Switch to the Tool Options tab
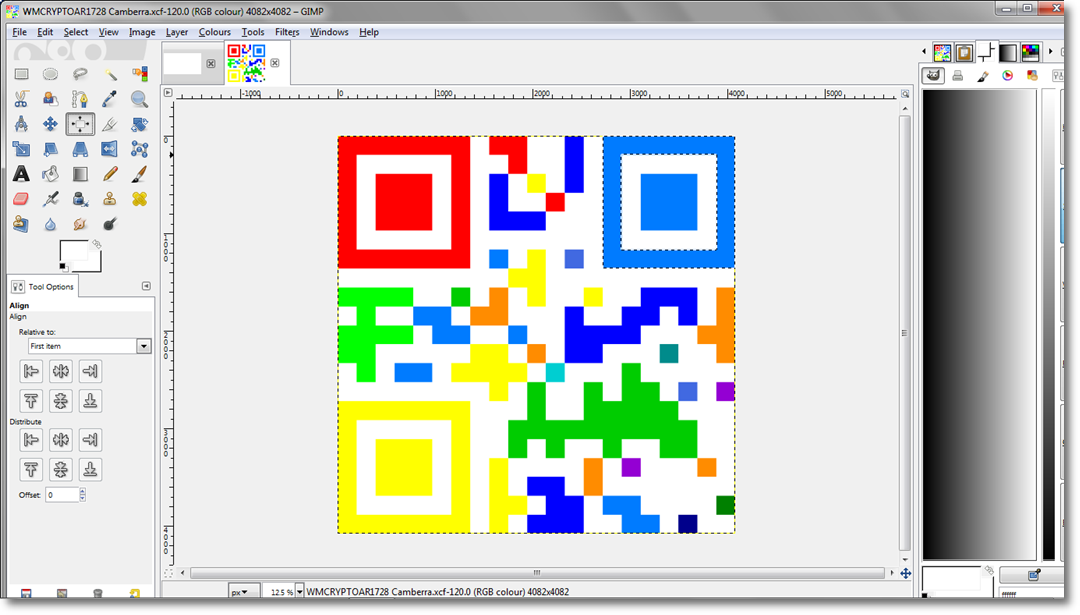 click(x=43, y=286)
